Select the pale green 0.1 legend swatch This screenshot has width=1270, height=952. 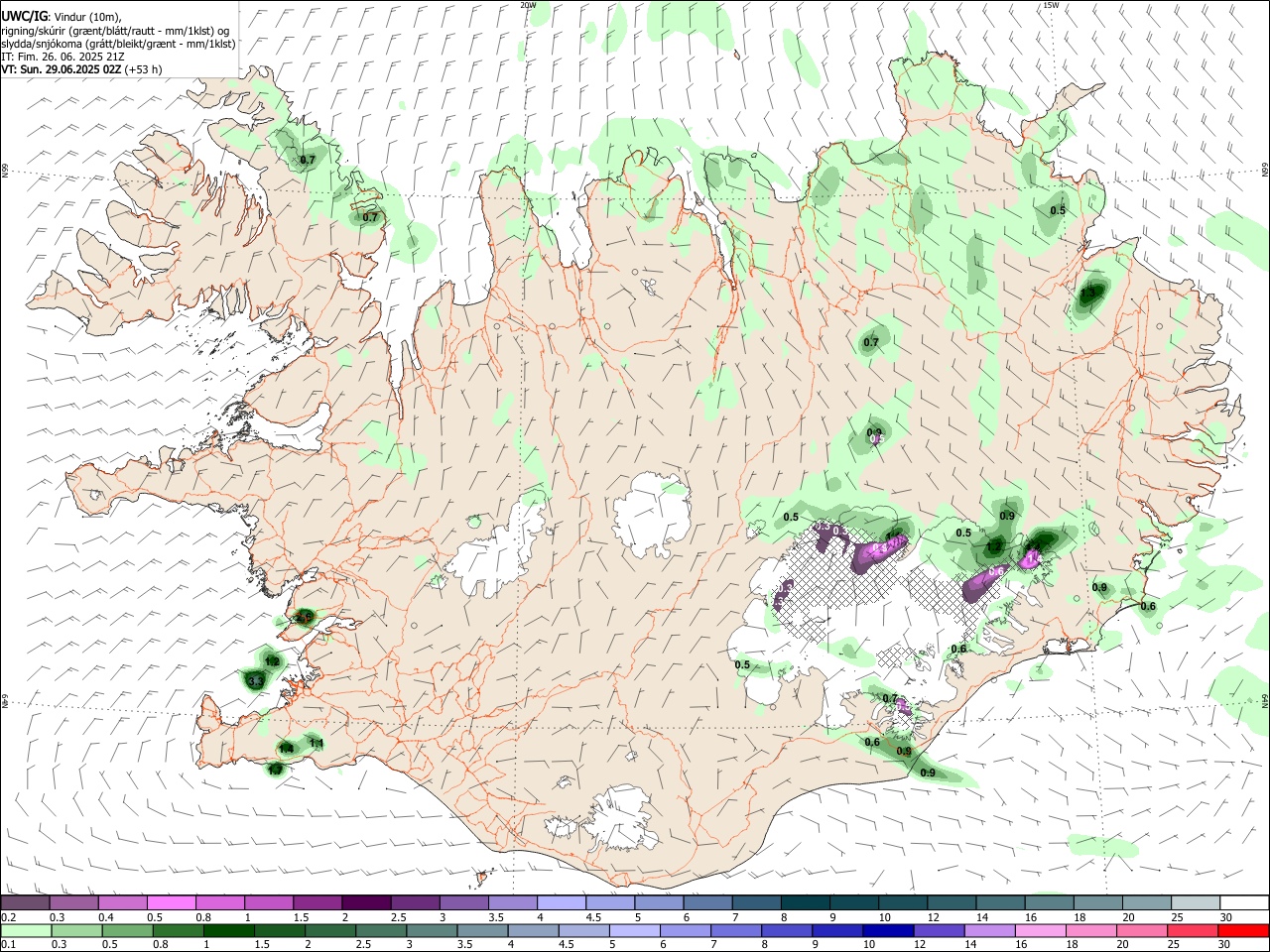pos(25,930)
